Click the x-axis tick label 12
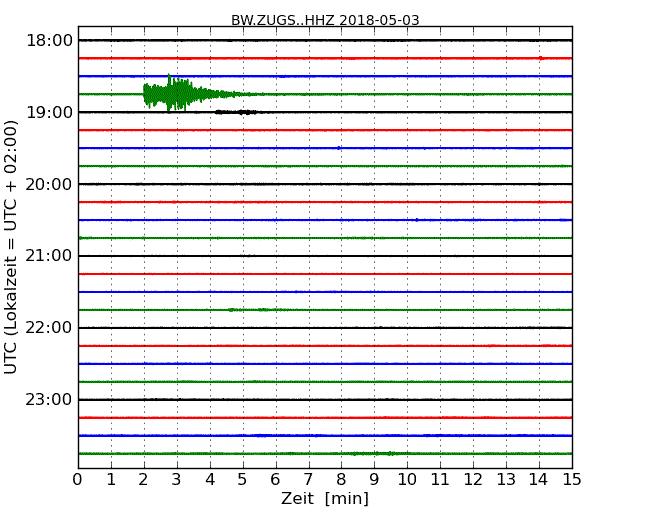 [473, 479]
